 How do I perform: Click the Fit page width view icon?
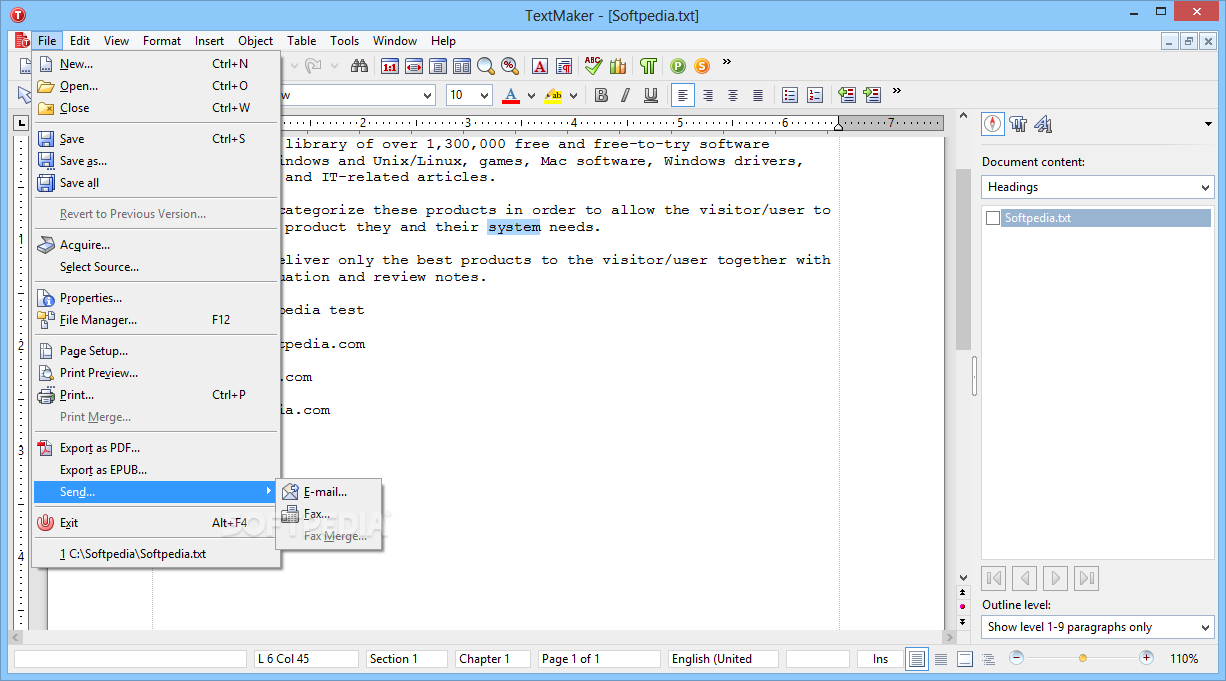click(x=413, y=66)
